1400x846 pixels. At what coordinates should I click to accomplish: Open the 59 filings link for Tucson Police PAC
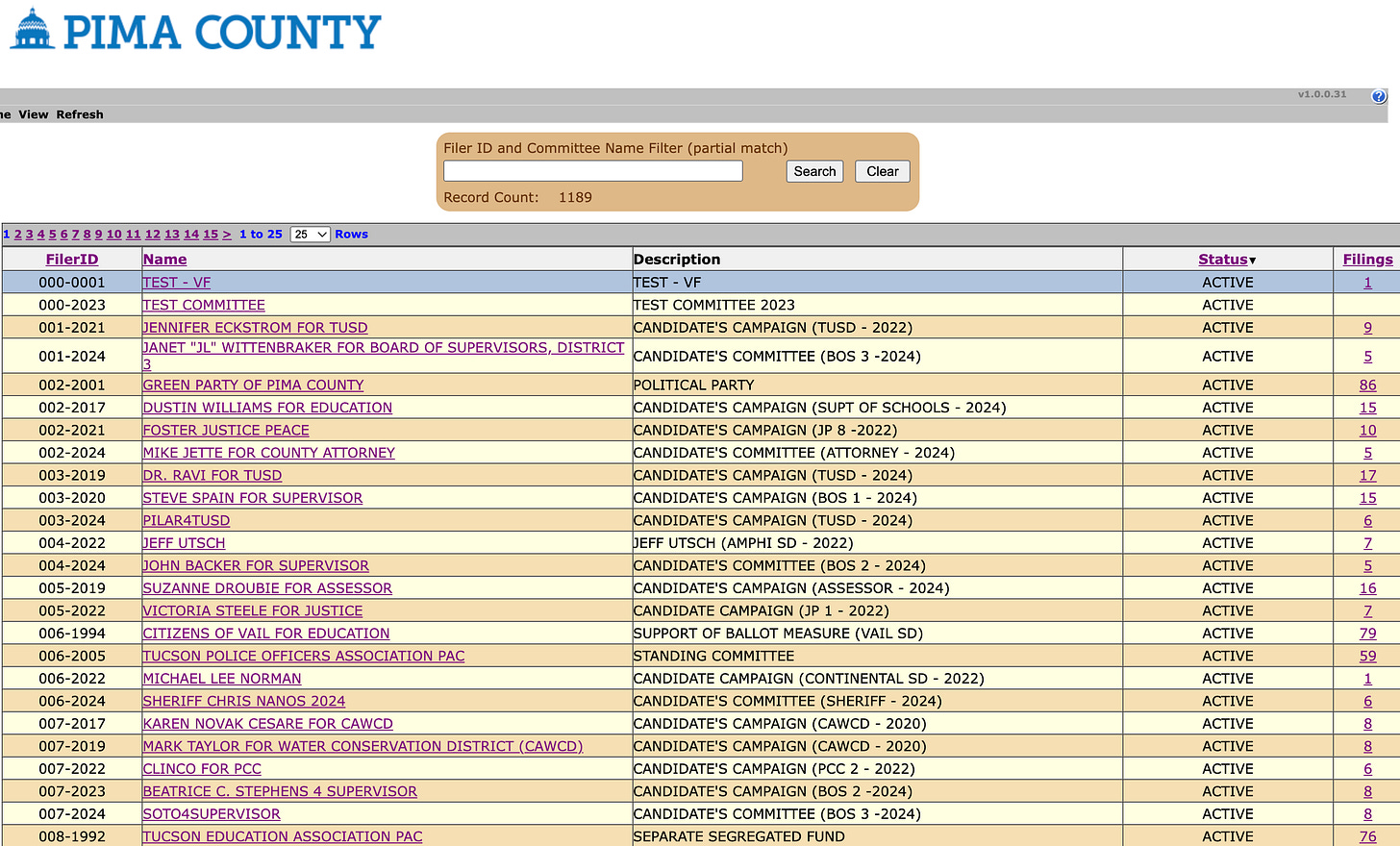pos(1367,657)
